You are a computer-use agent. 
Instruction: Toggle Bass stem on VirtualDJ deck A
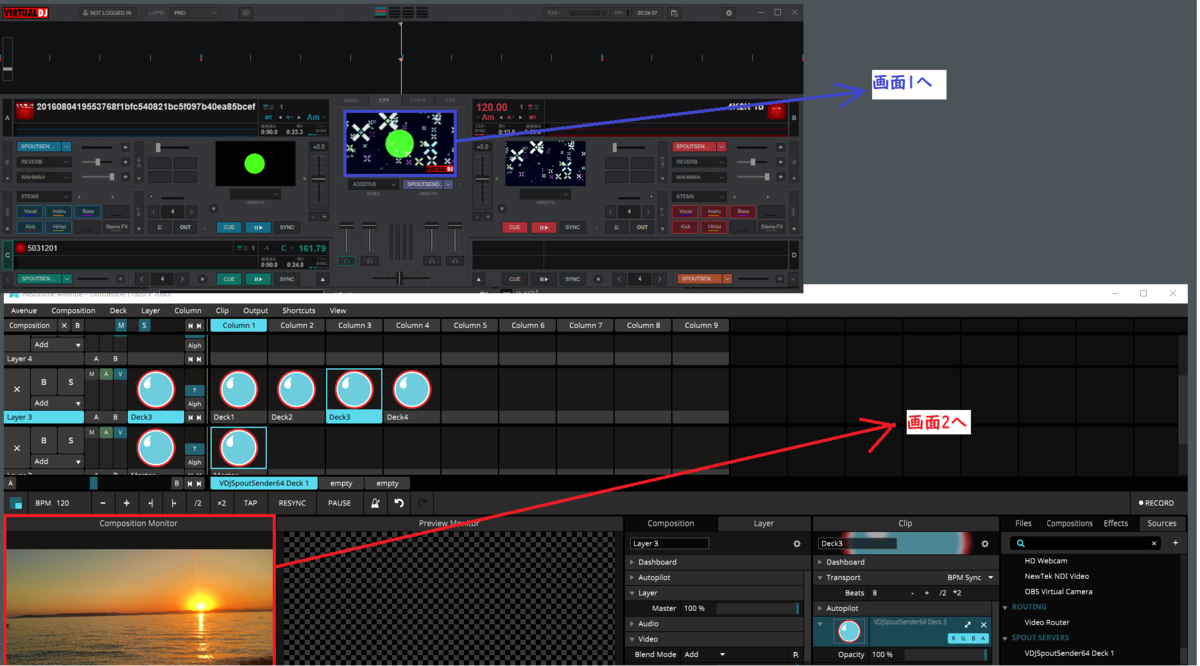(x=88, y=212)
